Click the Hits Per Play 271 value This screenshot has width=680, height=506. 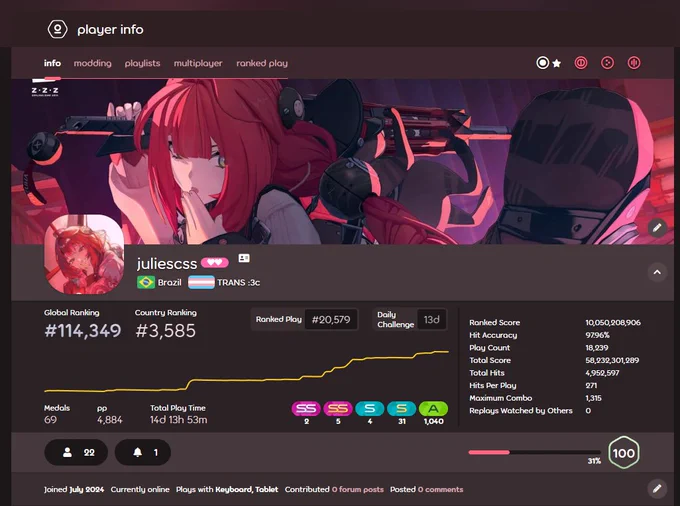pos(591,385)
